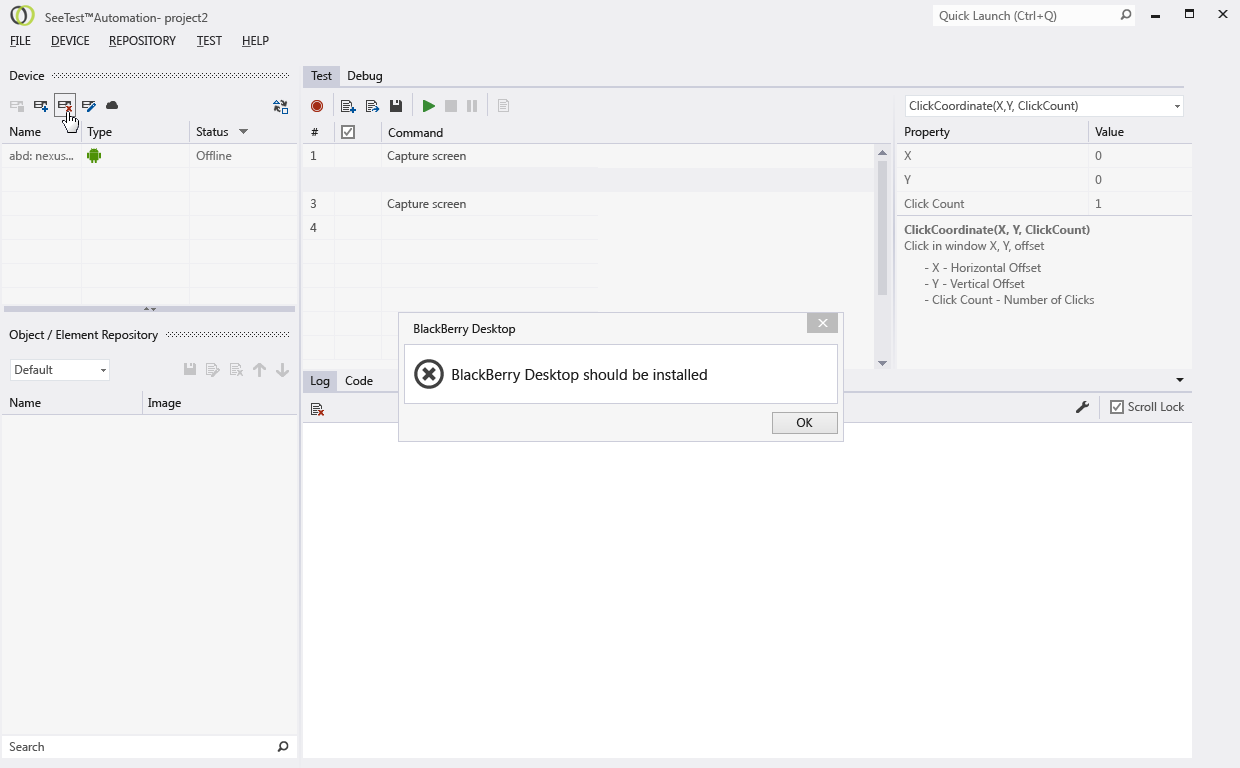Screen dimensions: 1240x768
Task: Click the command list vertical scrollbar thumb
Action: [882, 228]
